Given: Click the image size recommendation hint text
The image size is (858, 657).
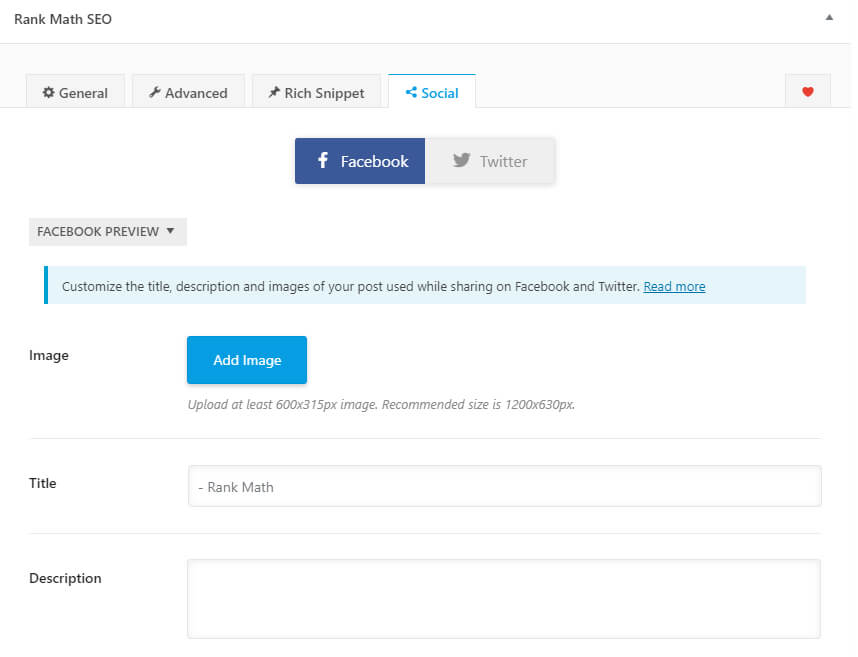Looking at the screenshot, I should [x=381, y=405].
